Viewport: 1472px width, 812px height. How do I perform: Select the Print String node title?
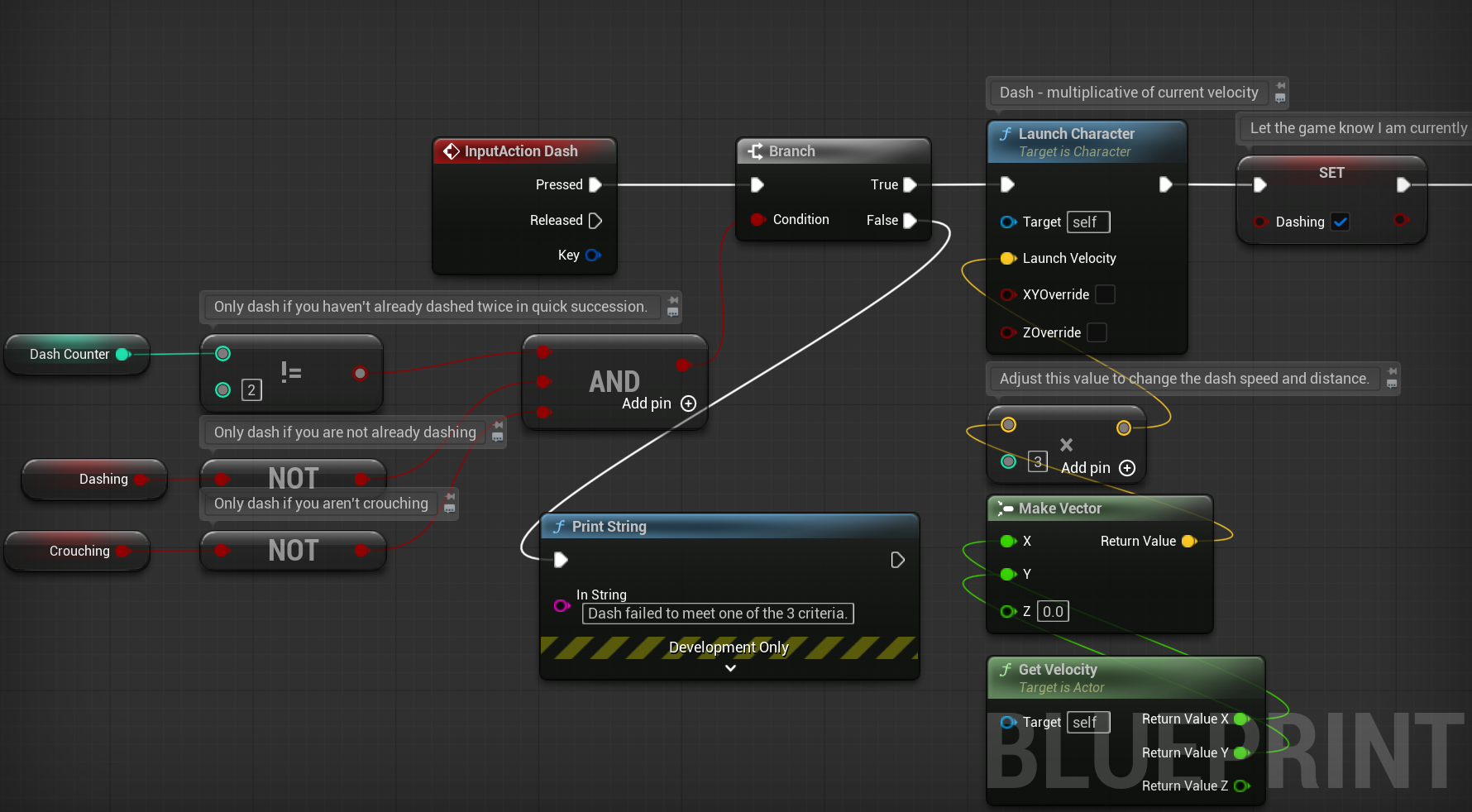tap(609, 527)
